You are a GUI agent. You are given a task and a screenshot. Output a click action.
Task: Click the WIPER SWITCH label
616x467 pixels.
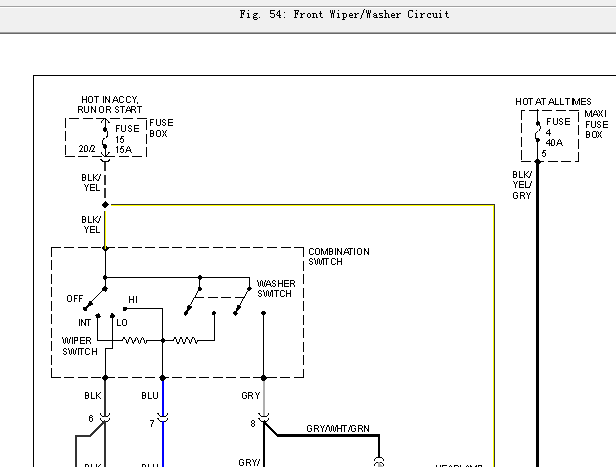pos(79,346)
